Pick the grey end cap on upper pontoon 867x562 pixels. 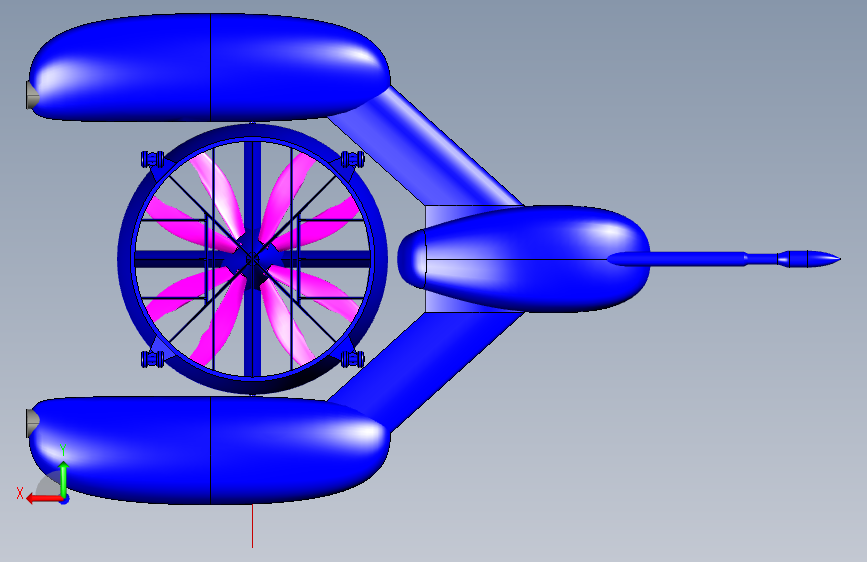(33, 95)
